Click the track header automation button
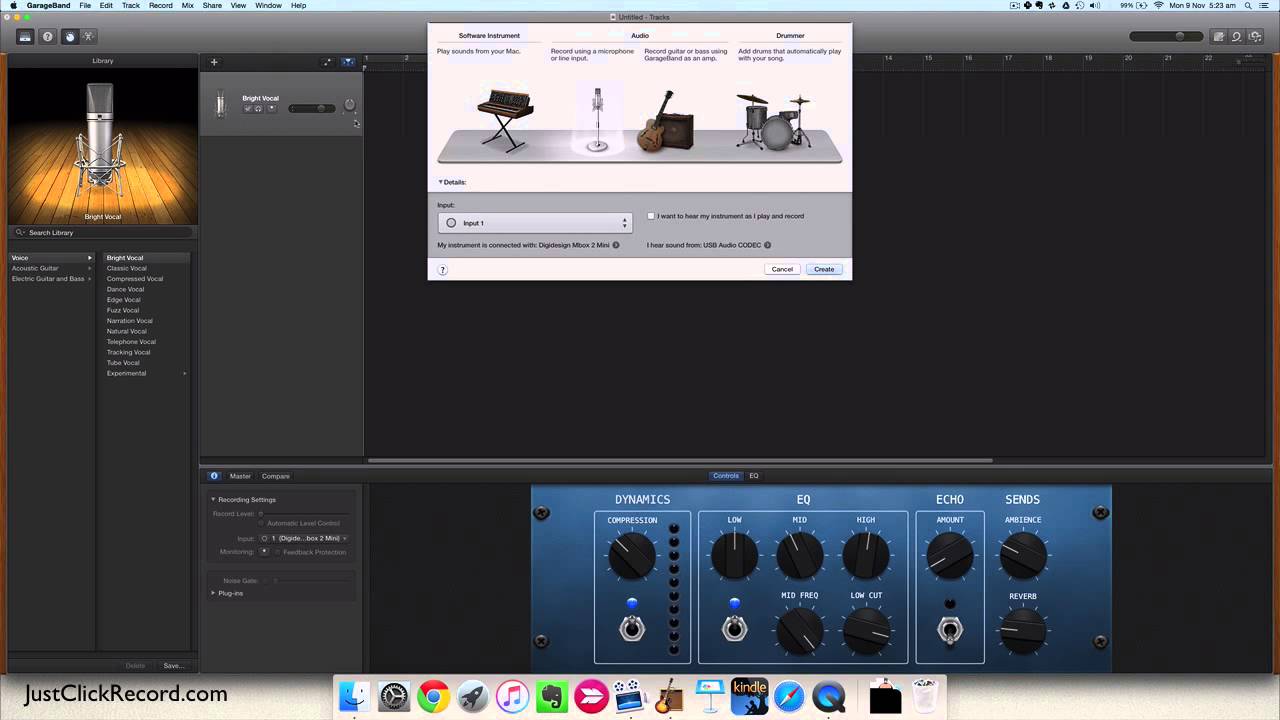The height and width of the screenshot is (720, 1280). tap(327, 62)
